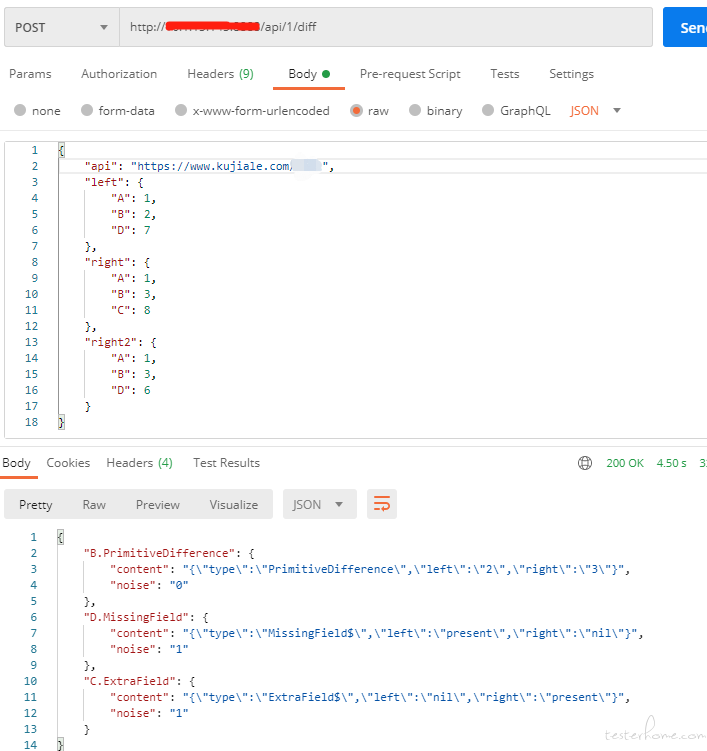Open the Authorization tab
Screen dimensions: 707x751
[x=119, y=74]
